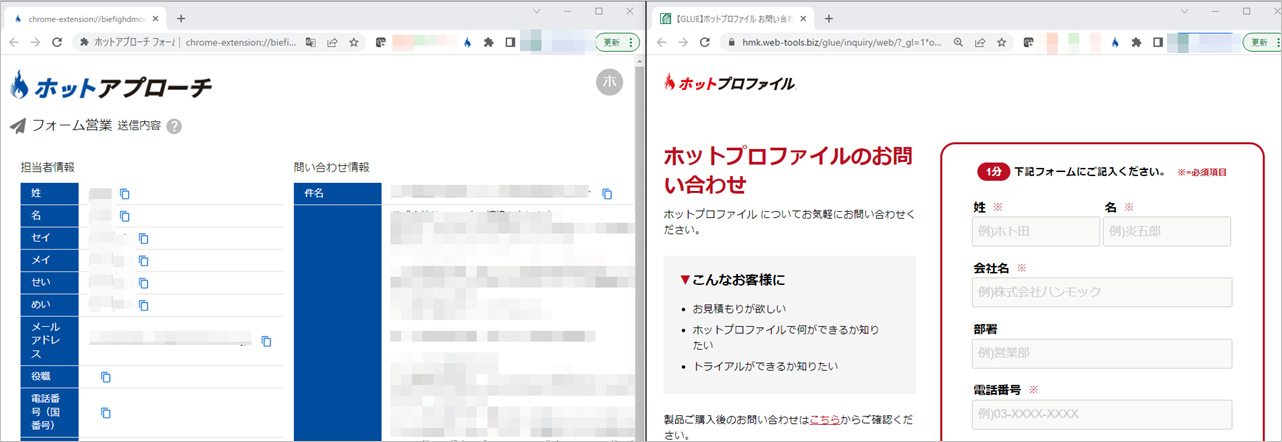Open extensions puzzle icon in left window

click(488, 43)
